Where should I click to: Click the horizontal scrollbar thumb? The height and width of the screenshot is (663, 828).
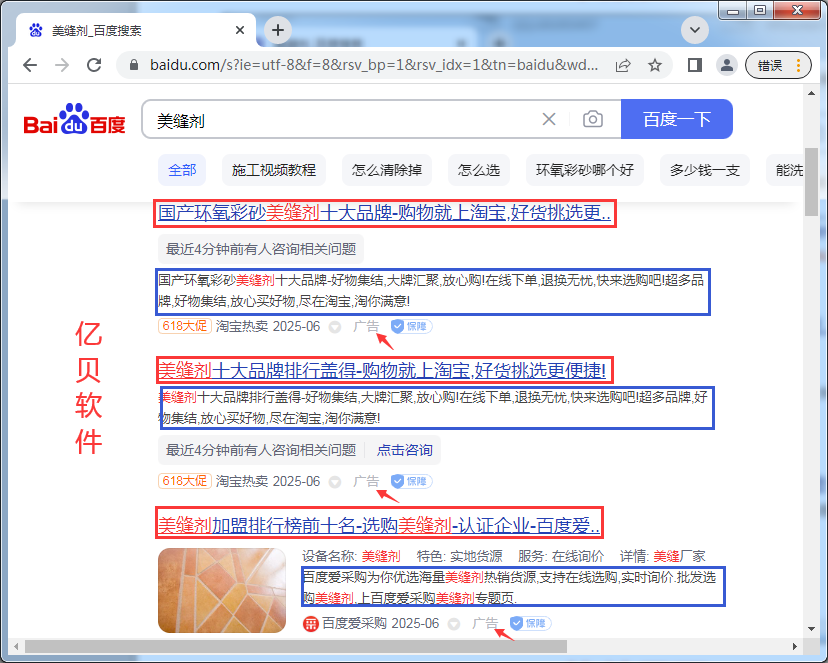point(296,646)
